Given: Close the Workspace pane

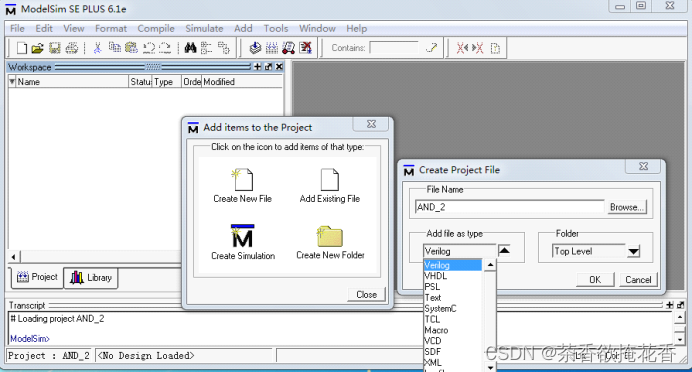Looking at the screenshot, I should [x=279, y=67].
